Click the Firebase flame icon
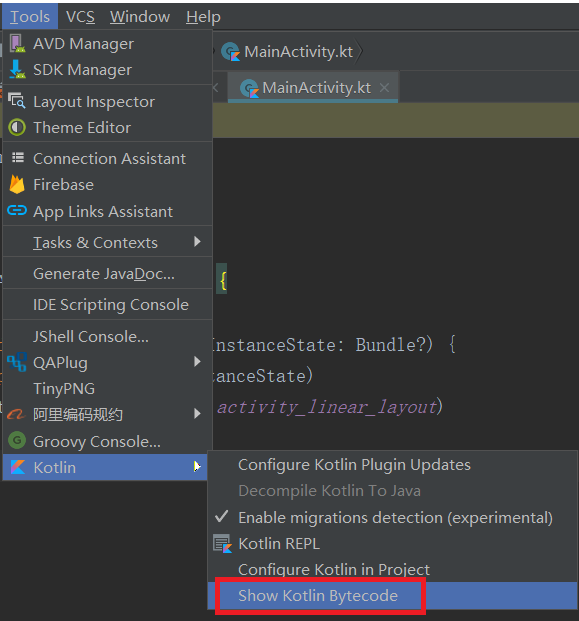The image size is (579, 621). (17, 185)
